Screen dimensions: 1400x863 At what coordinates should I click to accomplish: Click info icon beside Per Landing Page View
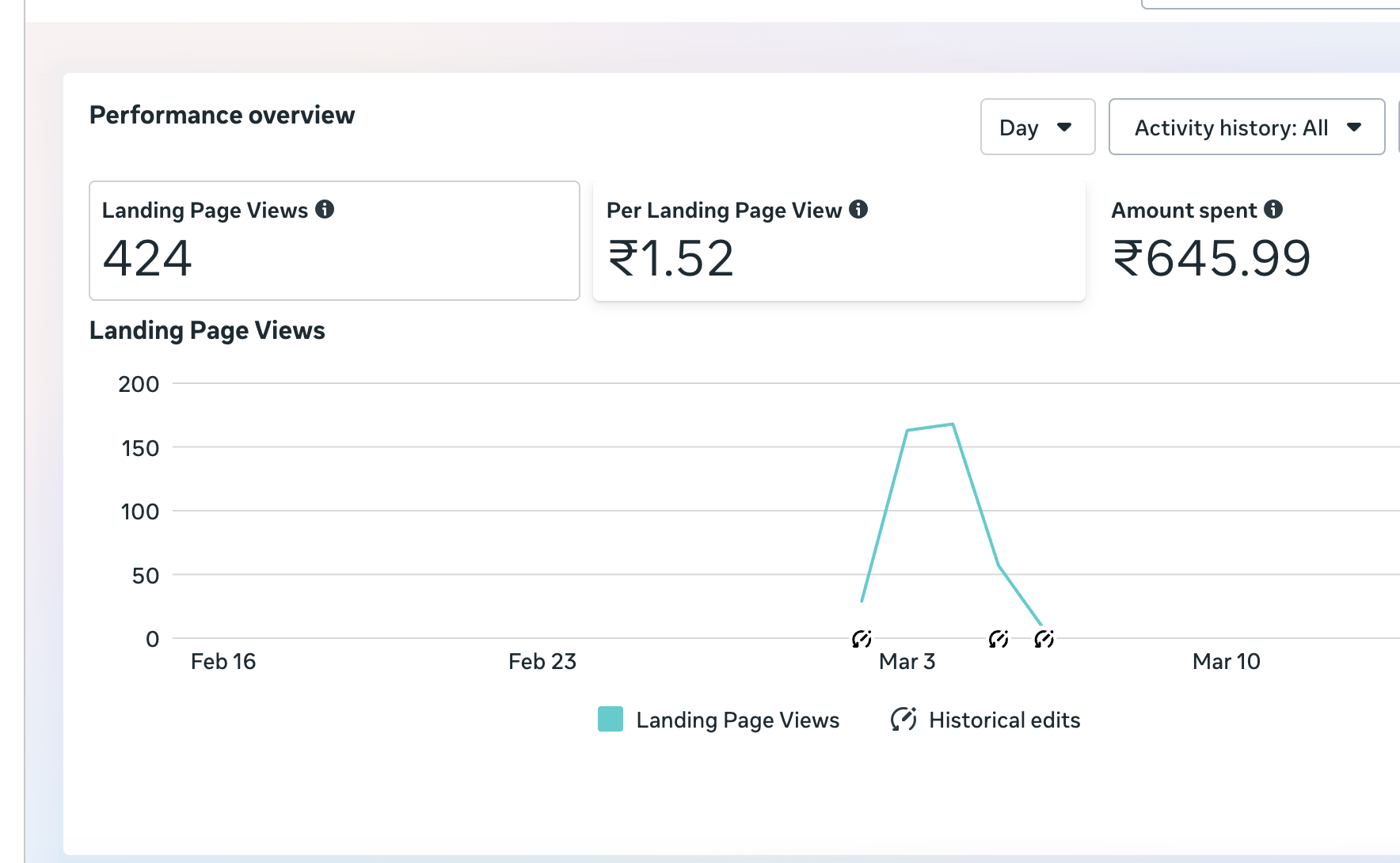[858, 209]
